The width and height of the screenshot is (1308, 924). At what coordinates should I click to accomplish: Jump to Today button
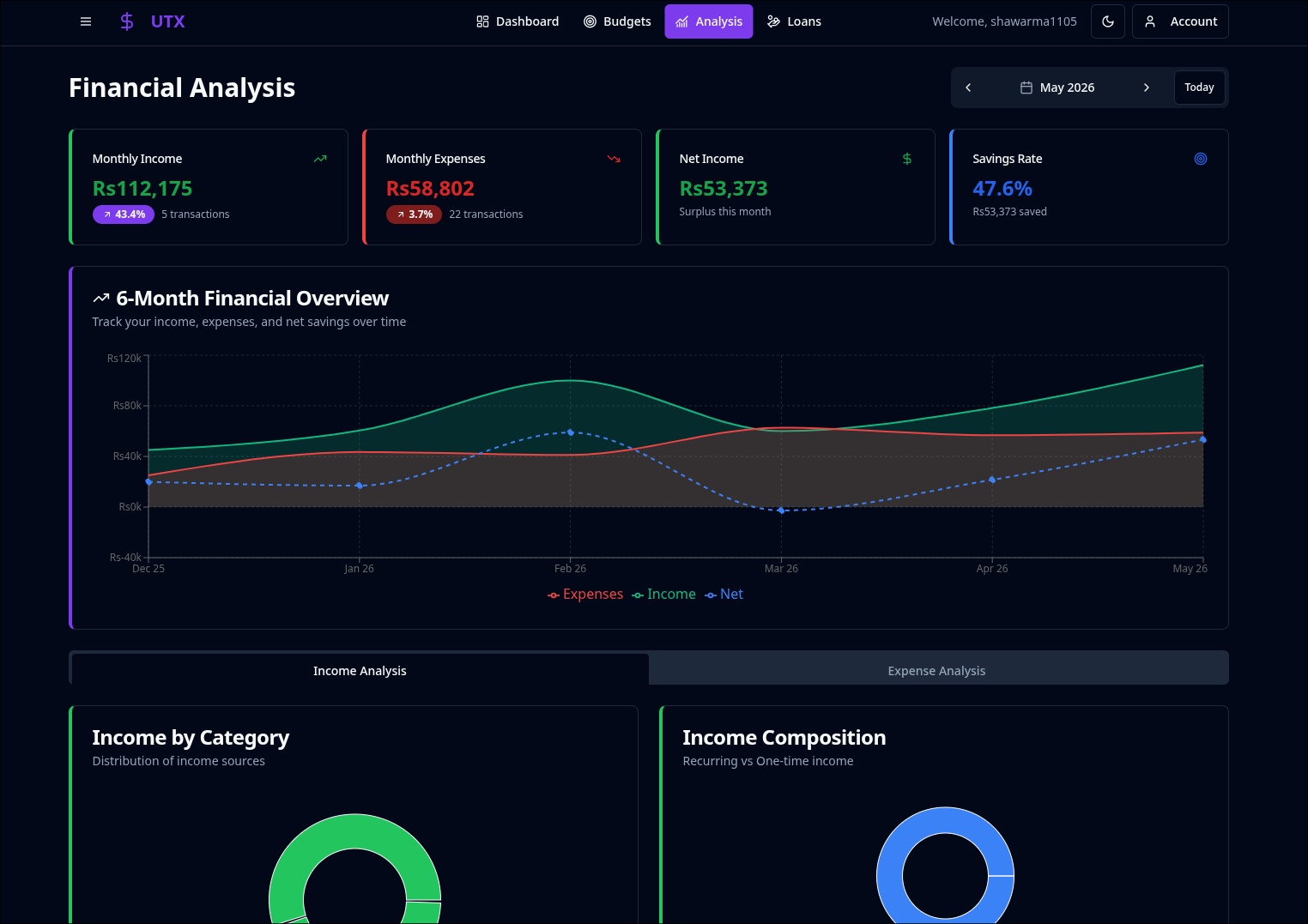(x=1199, y=88)
